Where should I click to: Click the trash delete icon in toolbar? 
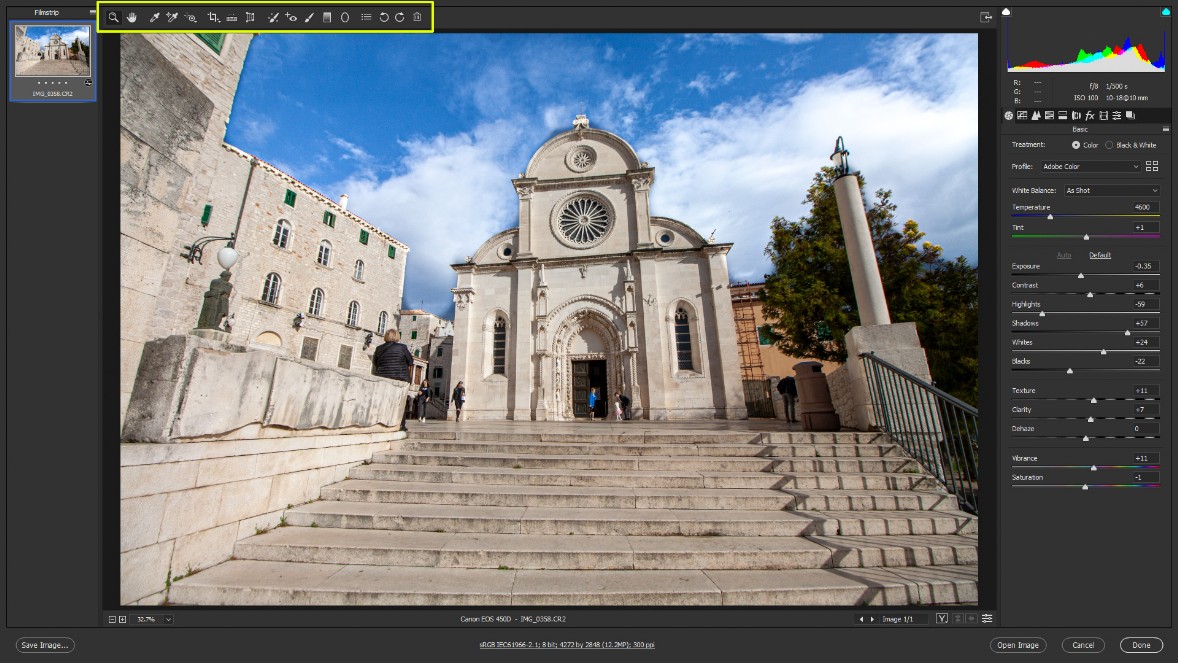(x=418, y=17)
